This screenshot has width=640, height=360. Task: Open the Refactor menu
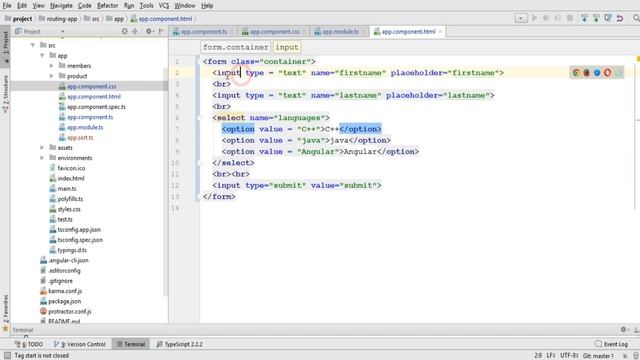107,6
